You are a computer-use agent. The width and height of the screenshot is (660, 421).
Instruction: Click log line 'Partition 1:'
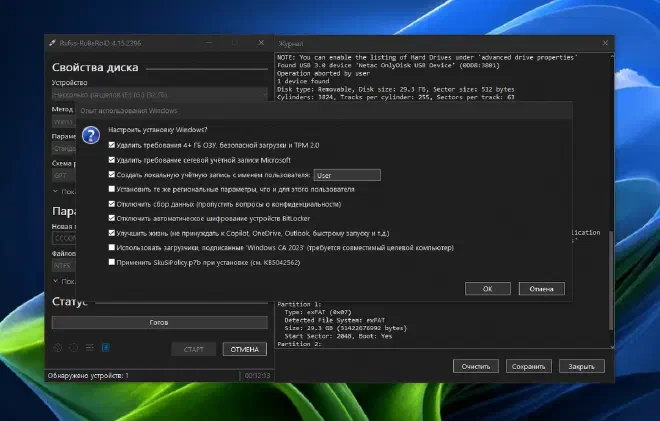pyautogui.click(x=299, y=304)
